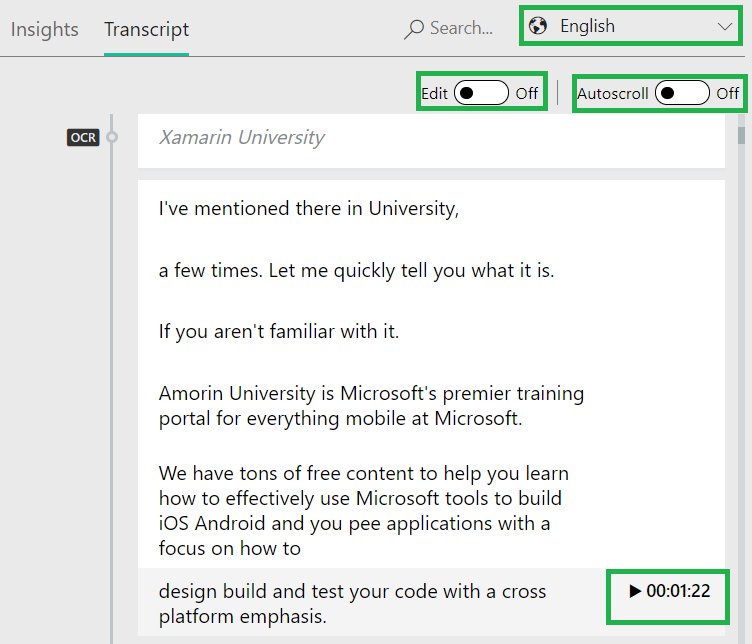Switch to the Insights tab

coord(44,29)
